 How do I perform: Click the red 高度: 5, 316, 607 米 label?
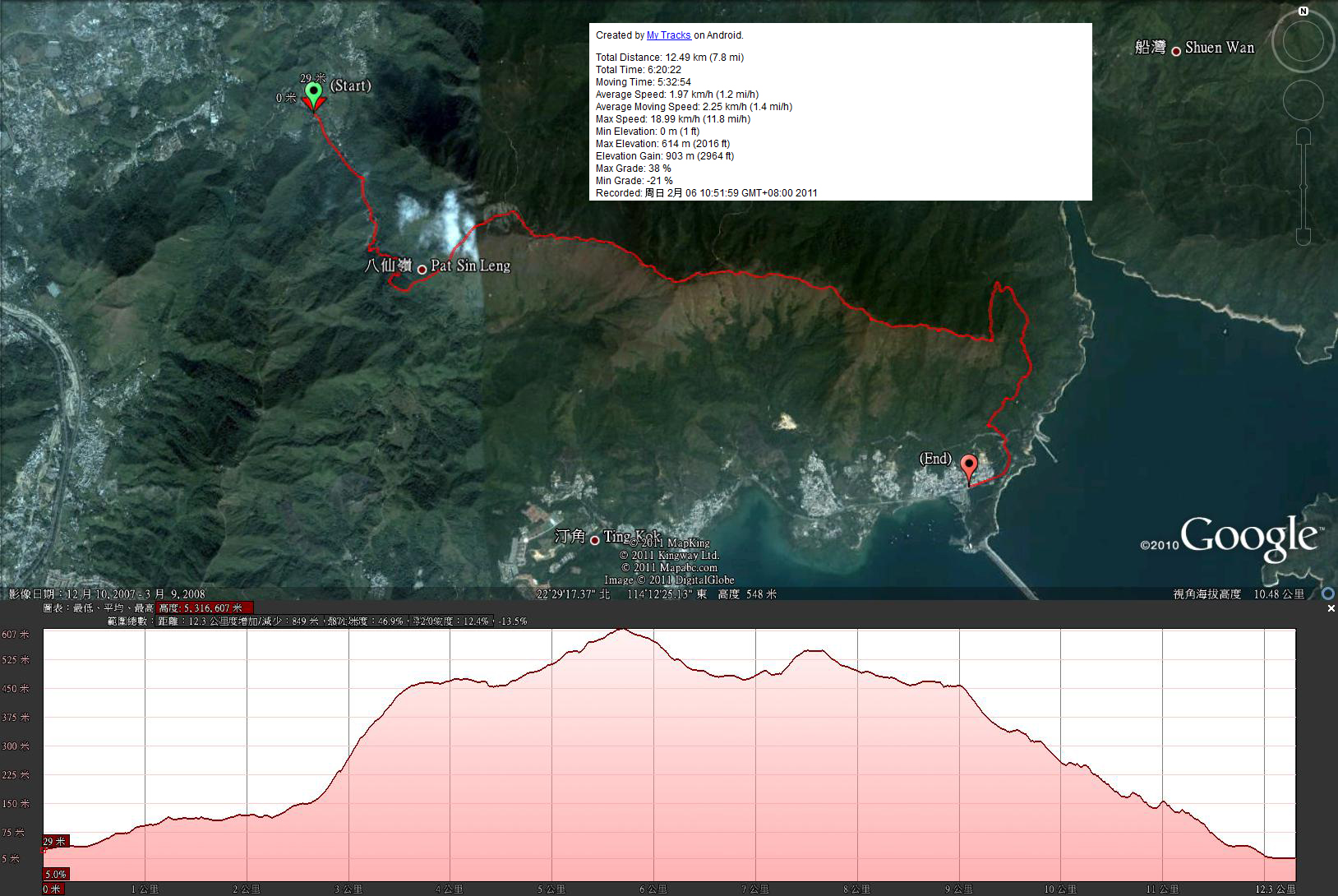pos(205,608)
